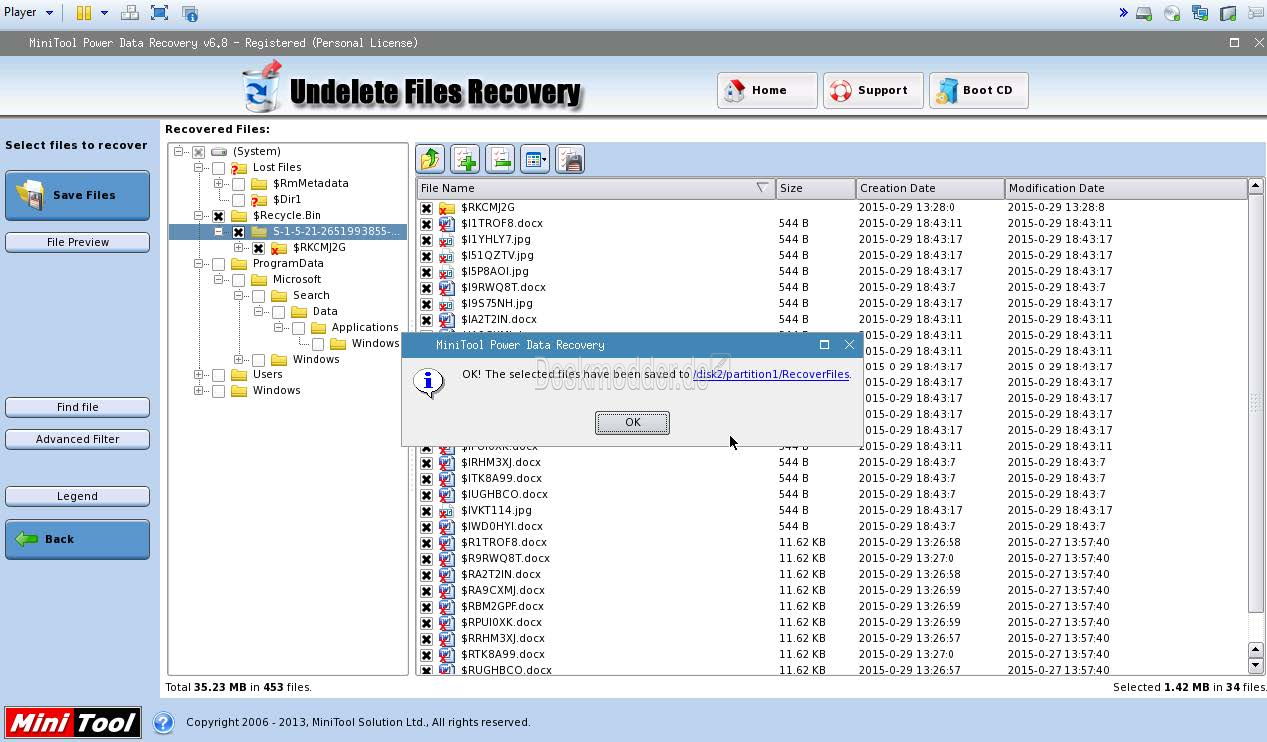This screenshot has height=742, width=1267.
Task: Collapse the ProgramData tree node
Action: [x=199, y=263]
